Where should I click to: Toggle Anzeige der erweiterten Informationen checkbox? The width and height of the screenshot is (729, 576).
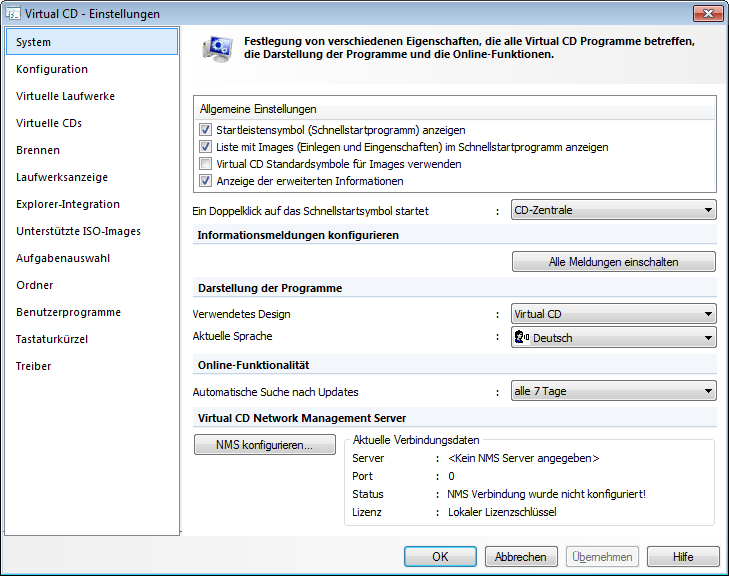tap(205, 181)
